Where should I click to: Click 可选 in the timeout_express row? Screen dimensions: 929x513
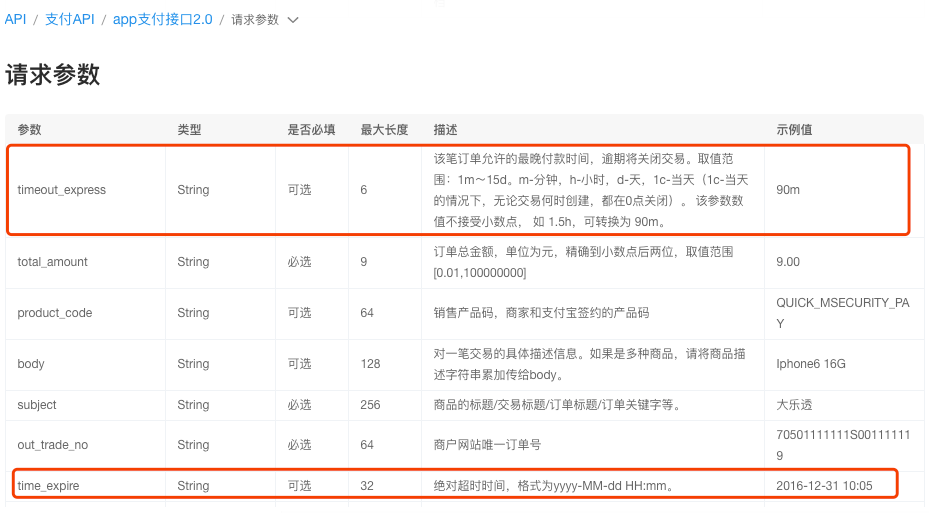299,190
